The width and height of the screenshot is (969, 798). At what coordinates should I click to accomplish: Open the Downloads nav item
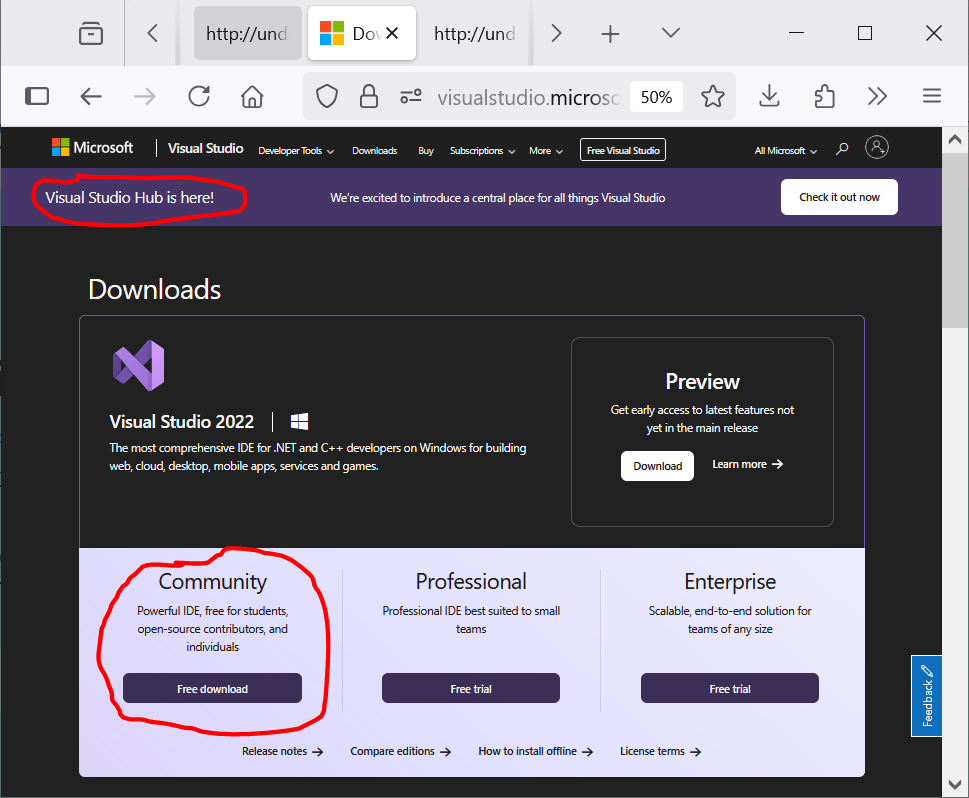click(374, 151)
